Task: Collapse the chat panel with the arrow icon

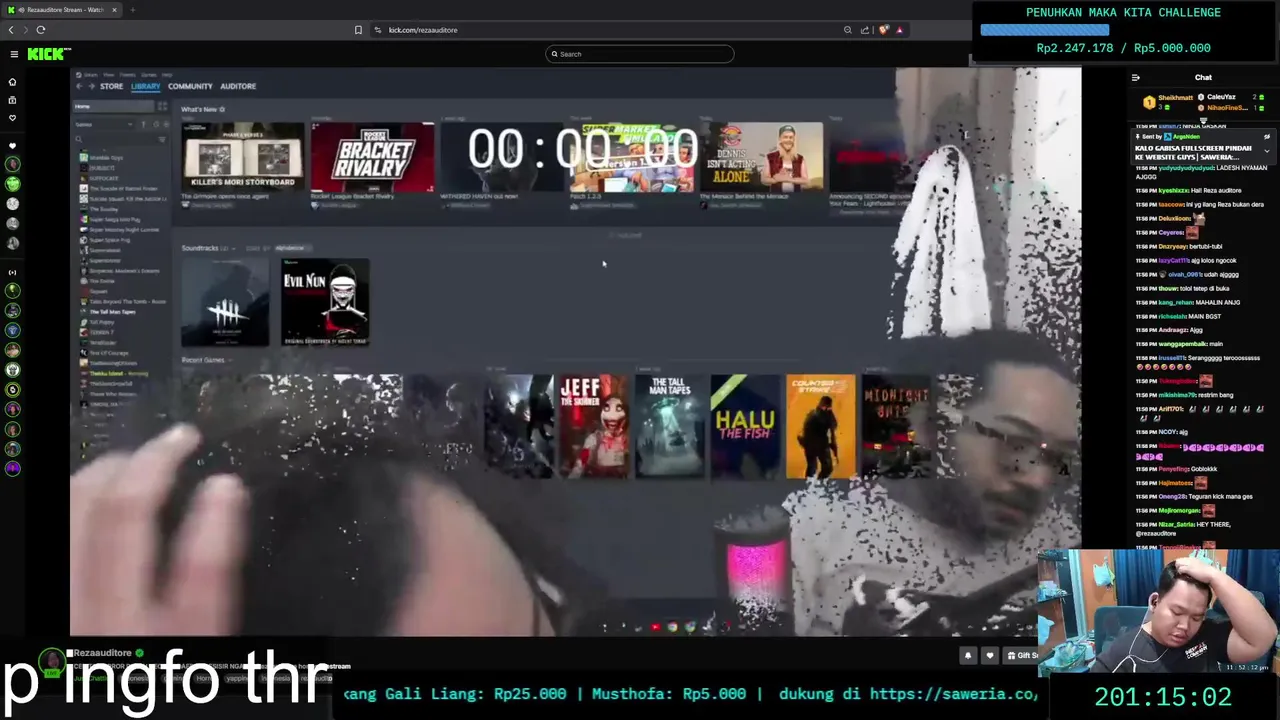Action: 1135,77
